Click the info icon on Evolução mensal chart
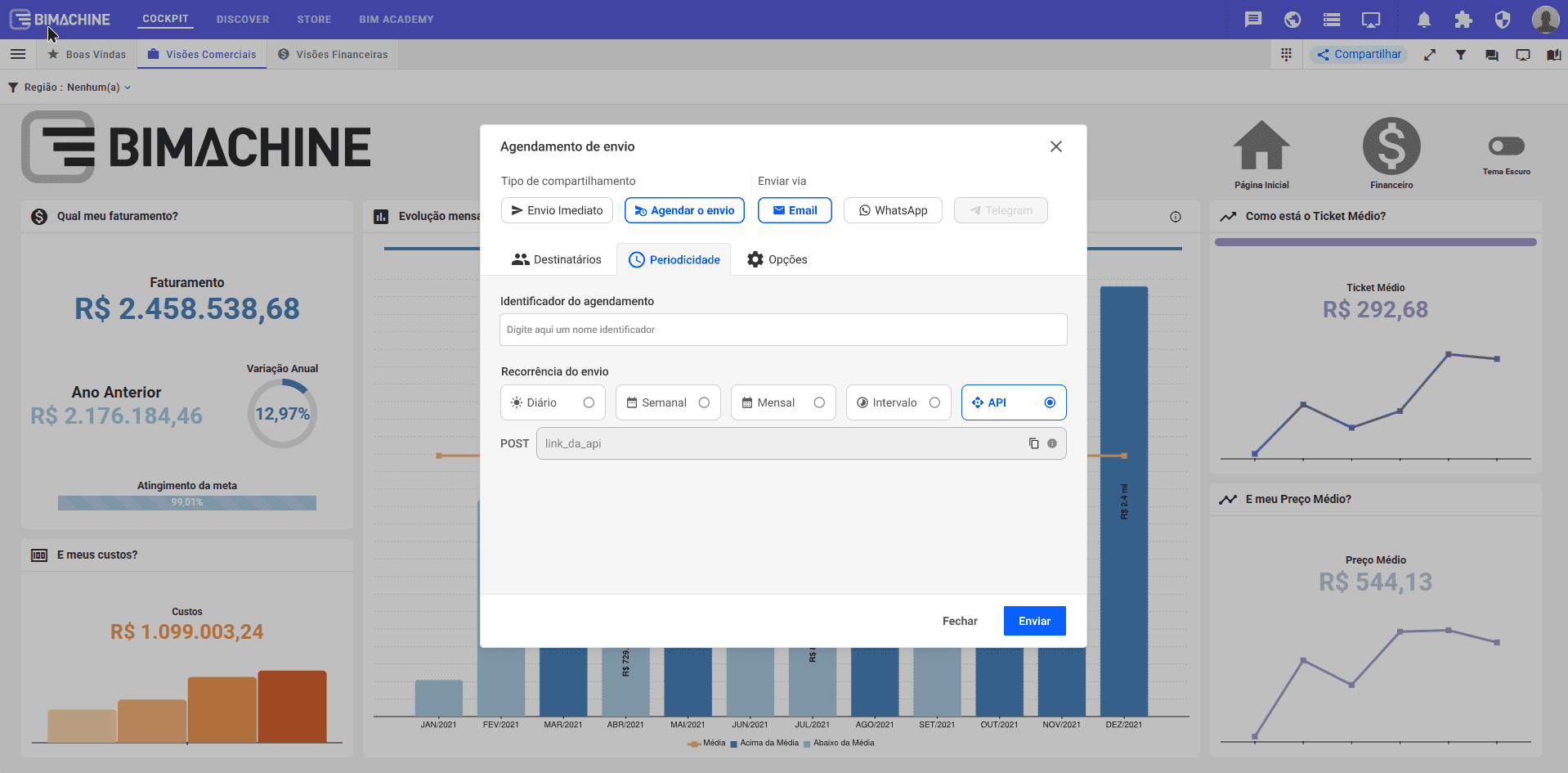 point(1176,217)
